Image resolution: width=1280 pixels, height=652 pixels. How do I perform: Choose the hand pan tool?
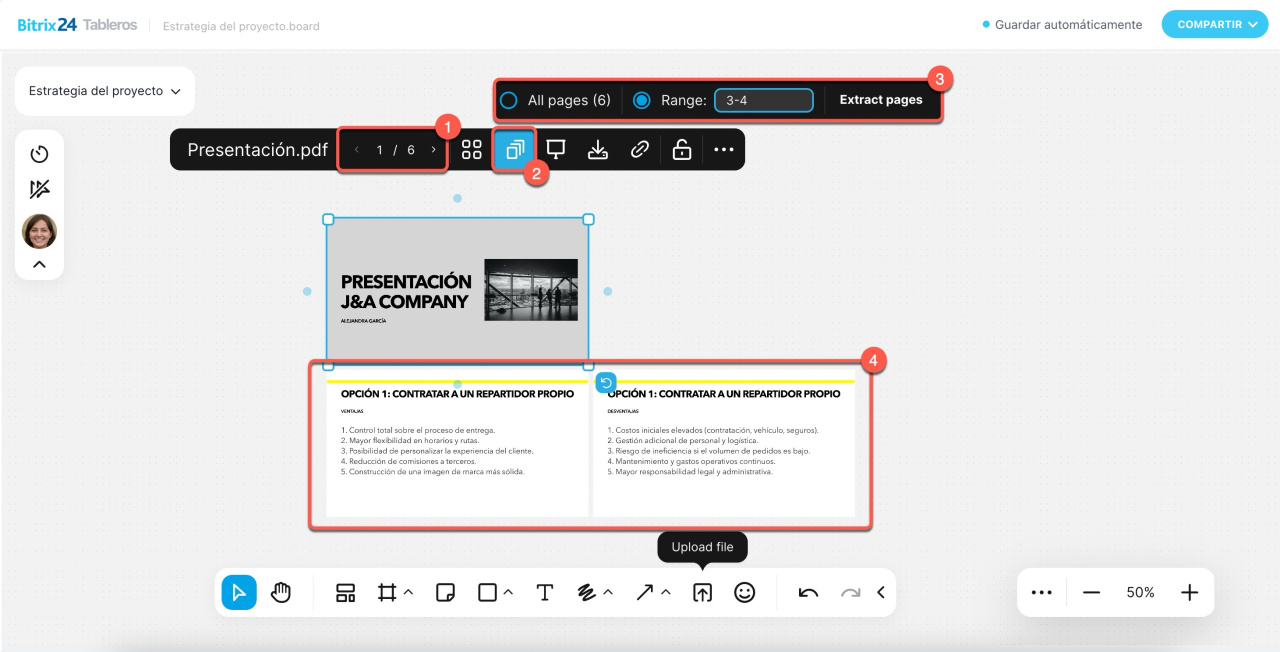pos(281,593)
